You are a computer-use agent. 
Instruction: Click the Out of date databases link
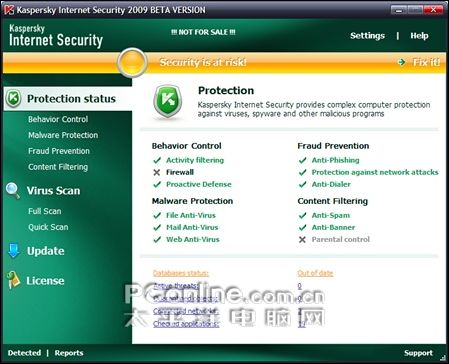point(315,273)
